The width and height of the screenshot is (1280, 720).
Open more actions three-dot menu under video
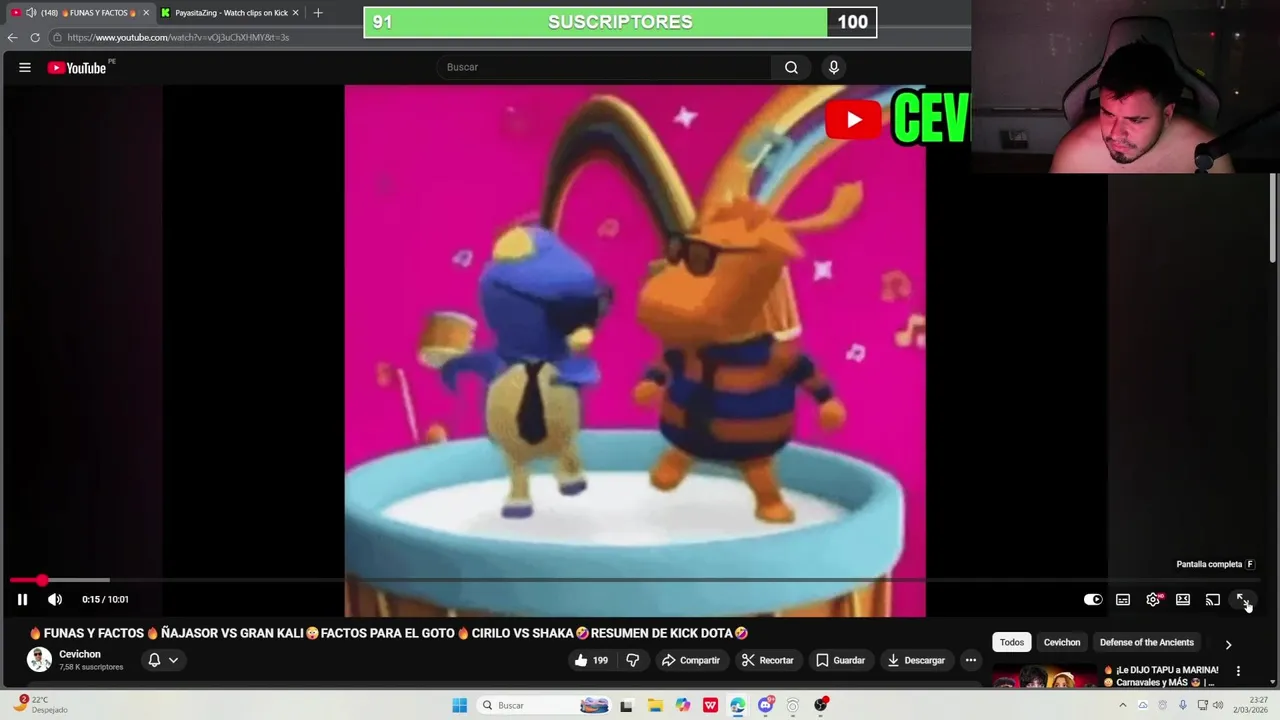(x=971, y=660)
